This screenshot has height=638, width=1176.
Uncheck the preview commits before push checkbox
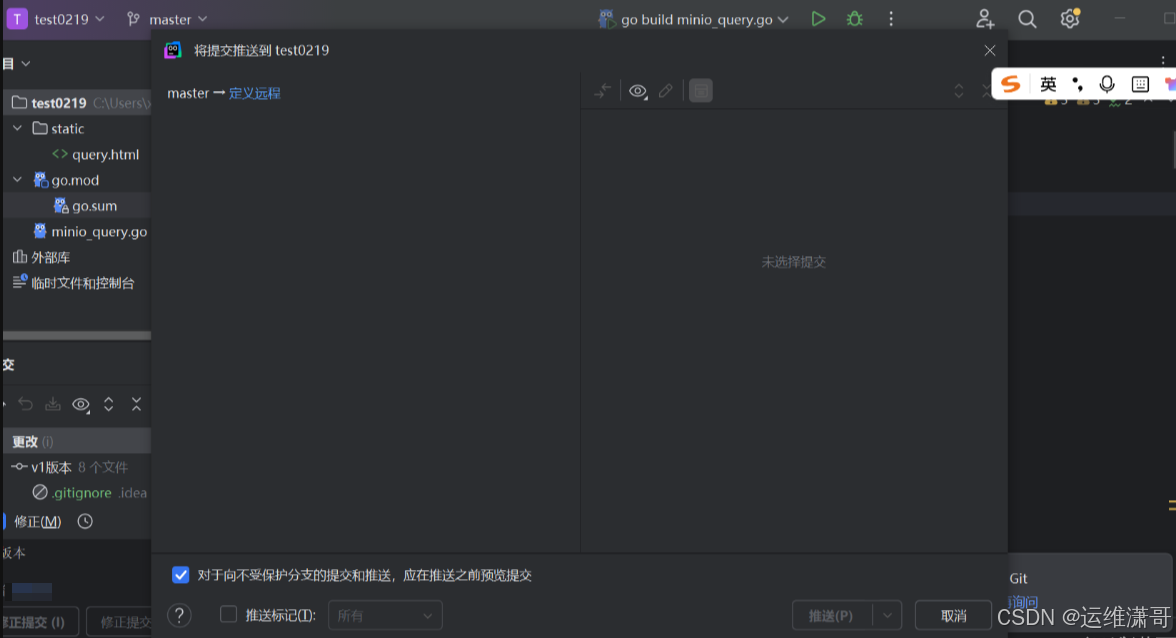pyautogui.click(x=181, y=574)
